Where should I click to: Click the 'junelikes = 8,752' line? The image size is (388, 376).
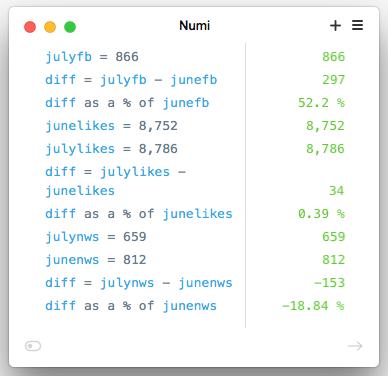pos(111,126)
